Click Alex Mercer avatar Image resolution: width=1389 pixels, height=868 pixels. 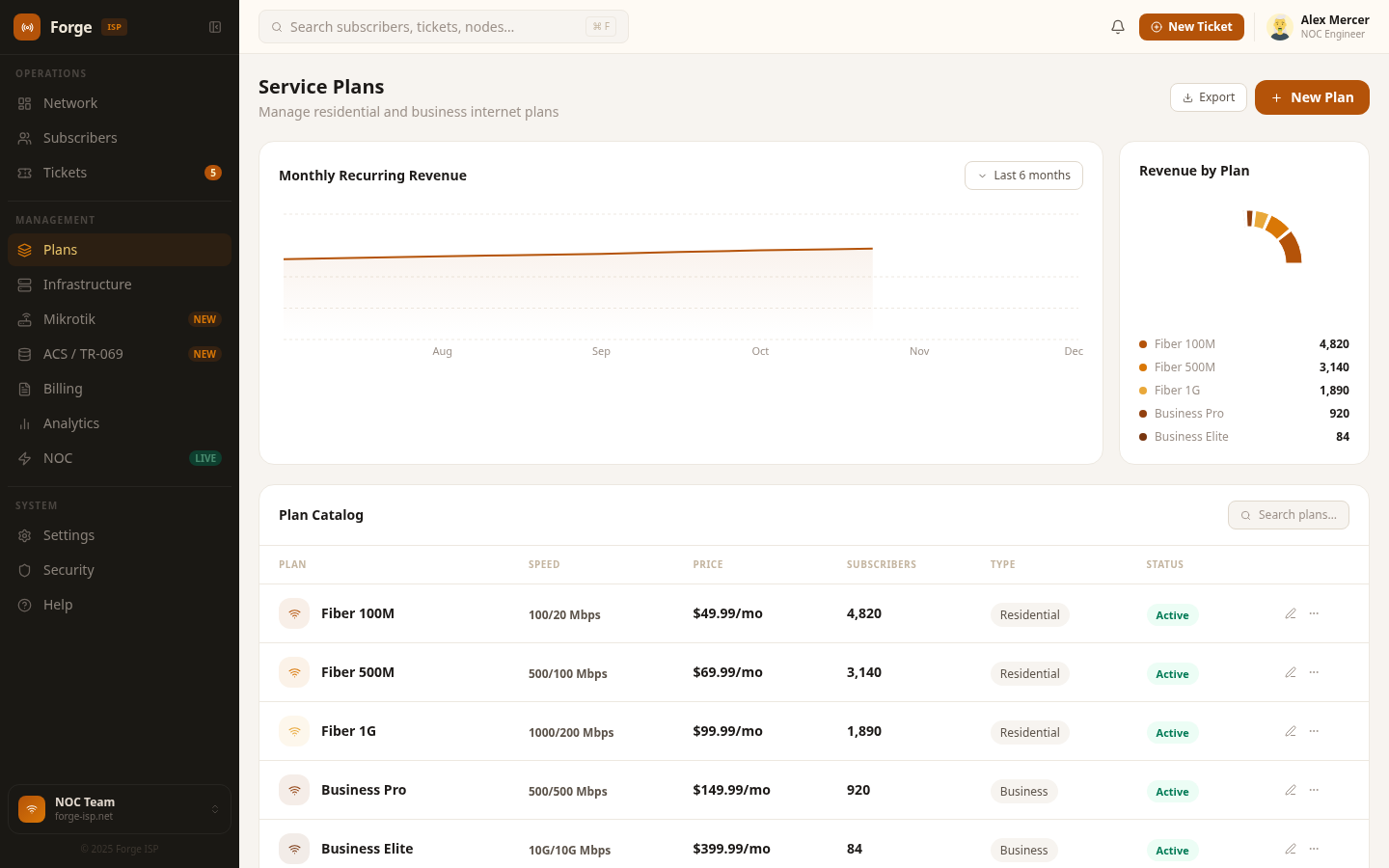coord(1280,27)
